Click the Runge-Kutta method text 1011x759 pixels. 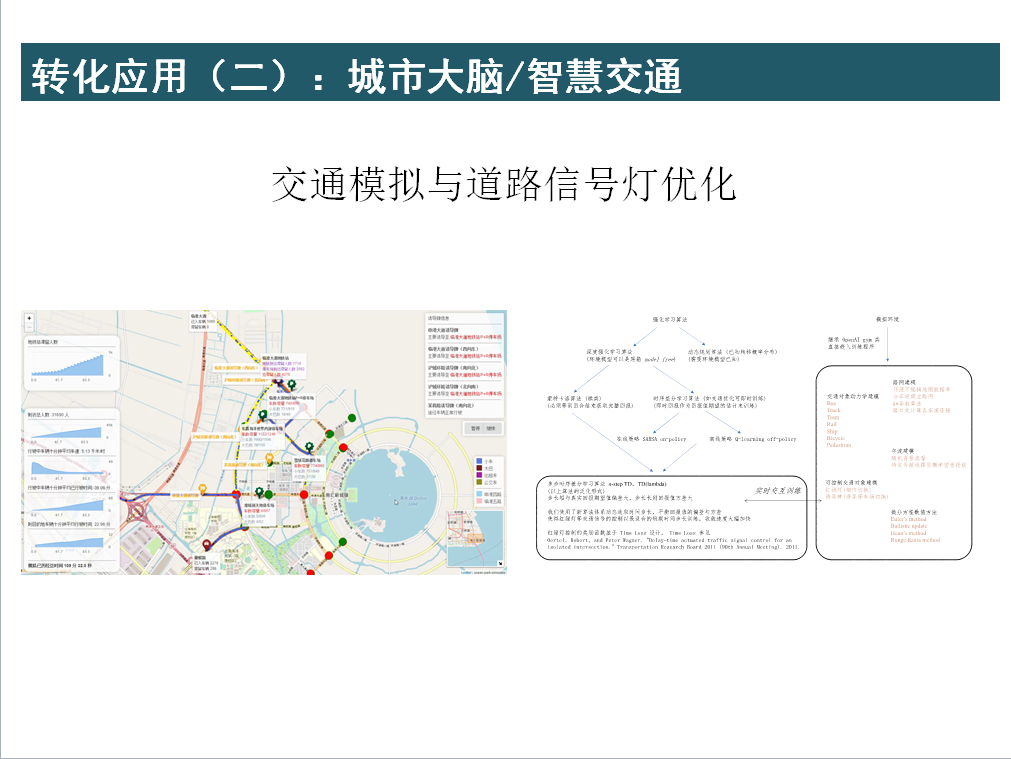(x=916, y=540)
